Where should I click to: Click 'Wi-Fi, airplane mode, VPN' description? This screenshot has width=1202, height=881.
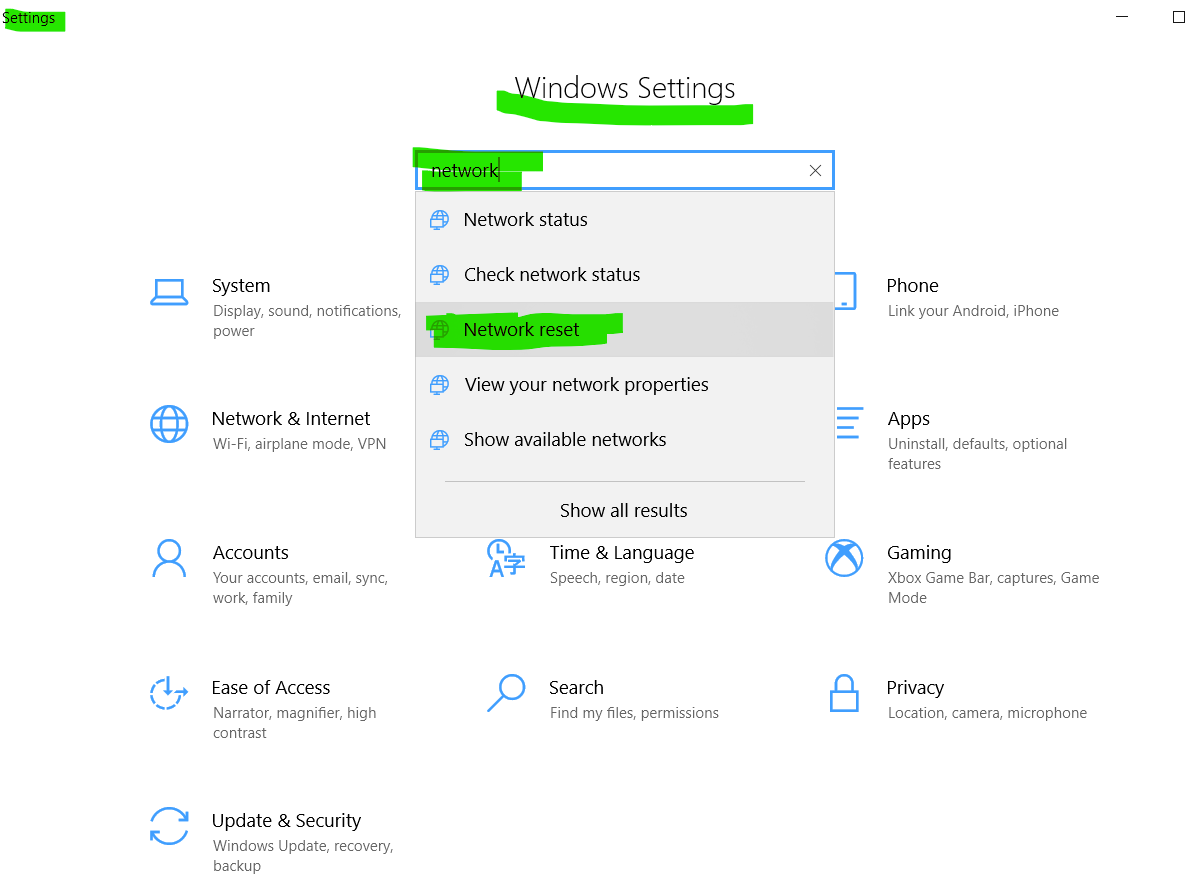click(299, 444)
